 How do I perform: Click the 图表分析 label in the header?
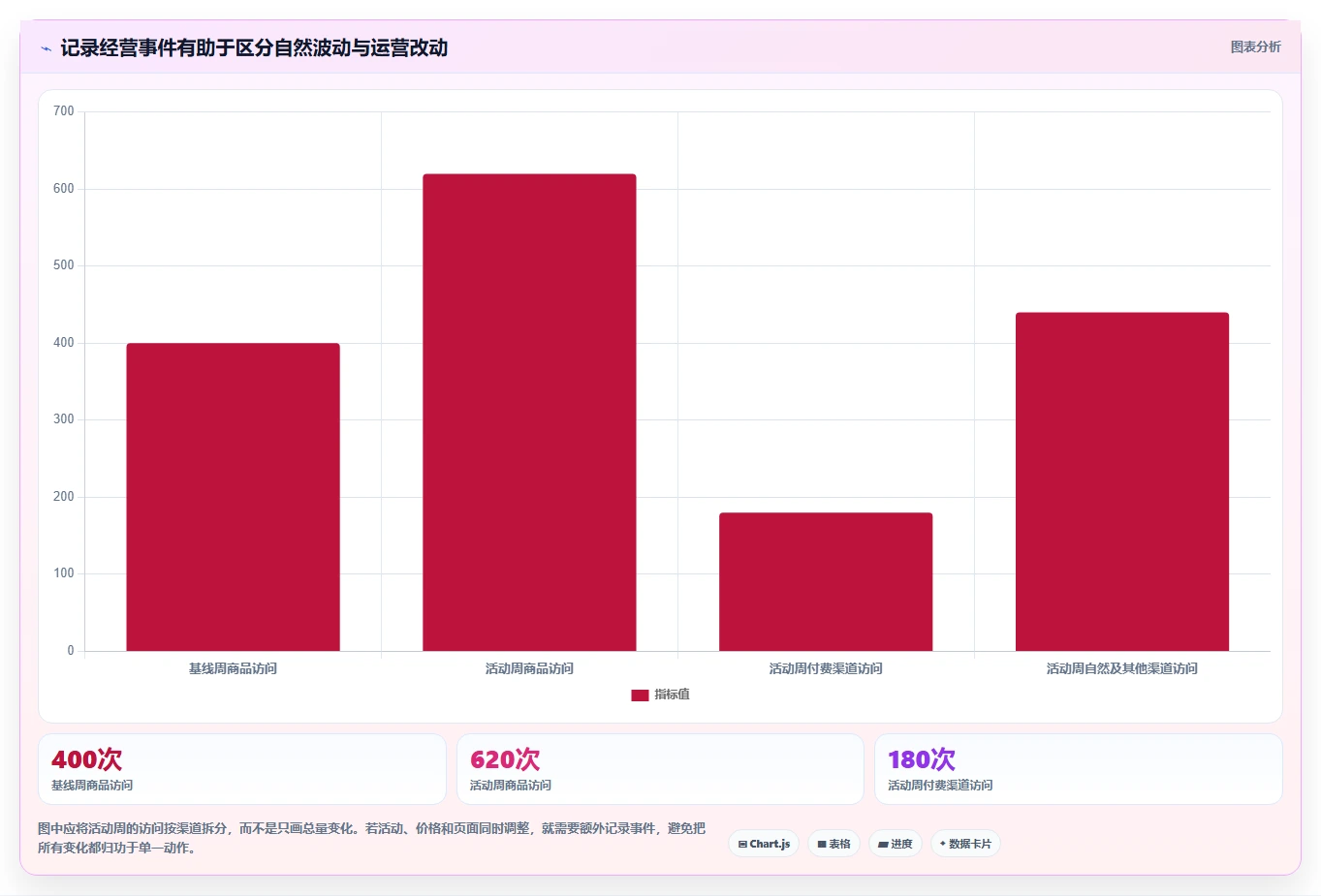pyautogui.click(x=1255, y=46)
